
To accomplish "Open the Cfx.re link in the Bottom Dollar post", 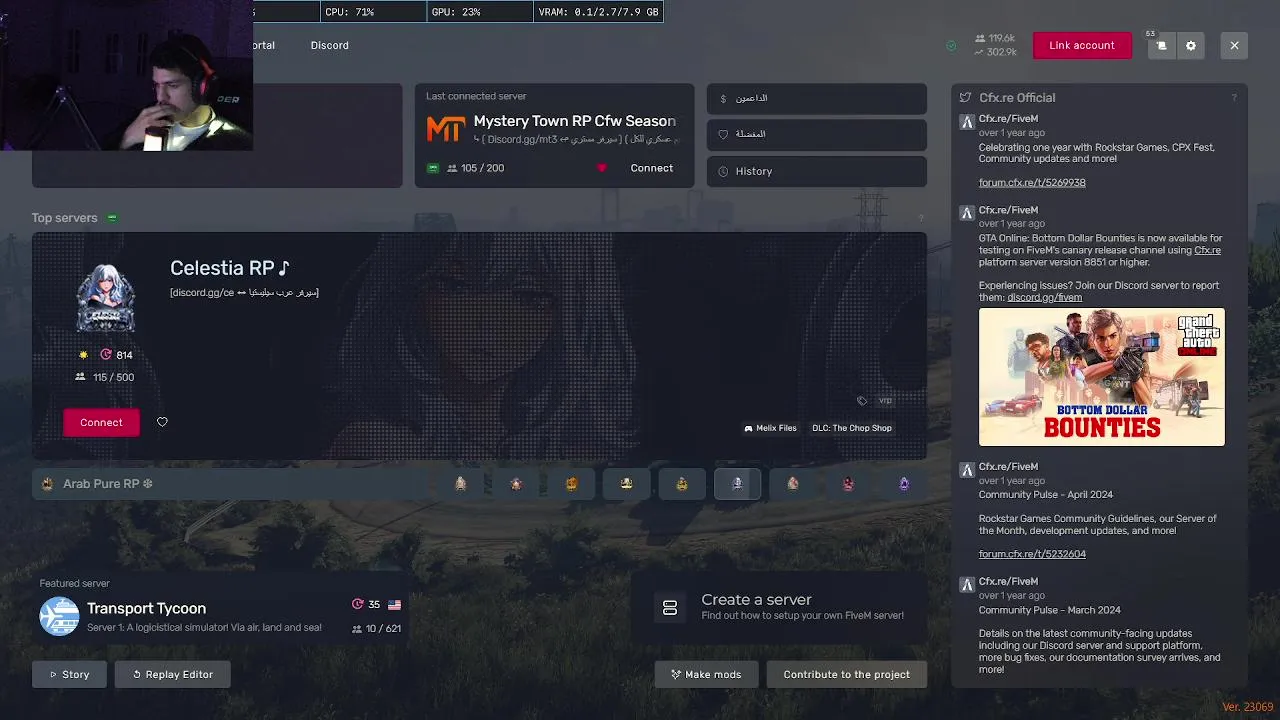I will 1207,250.
